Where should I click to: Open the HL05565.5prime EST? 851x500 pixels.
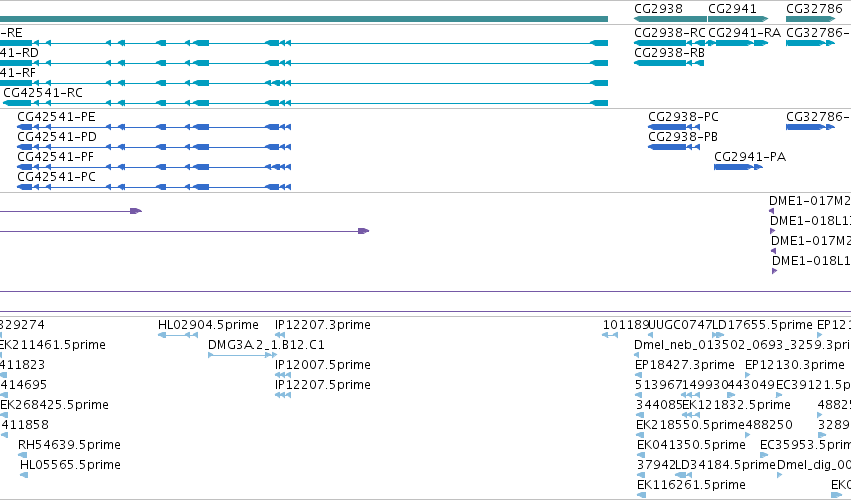tap(71, 465)
